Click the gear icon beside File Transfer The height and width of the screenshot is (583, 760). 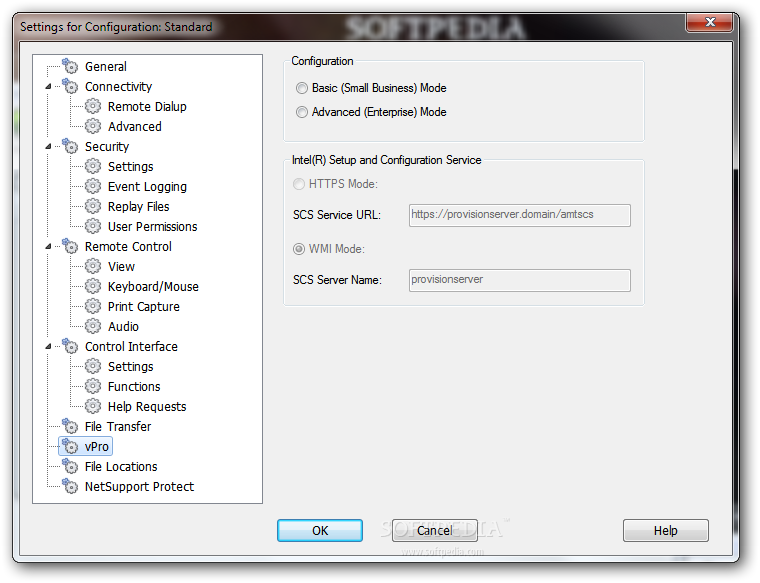click(70, 426)
